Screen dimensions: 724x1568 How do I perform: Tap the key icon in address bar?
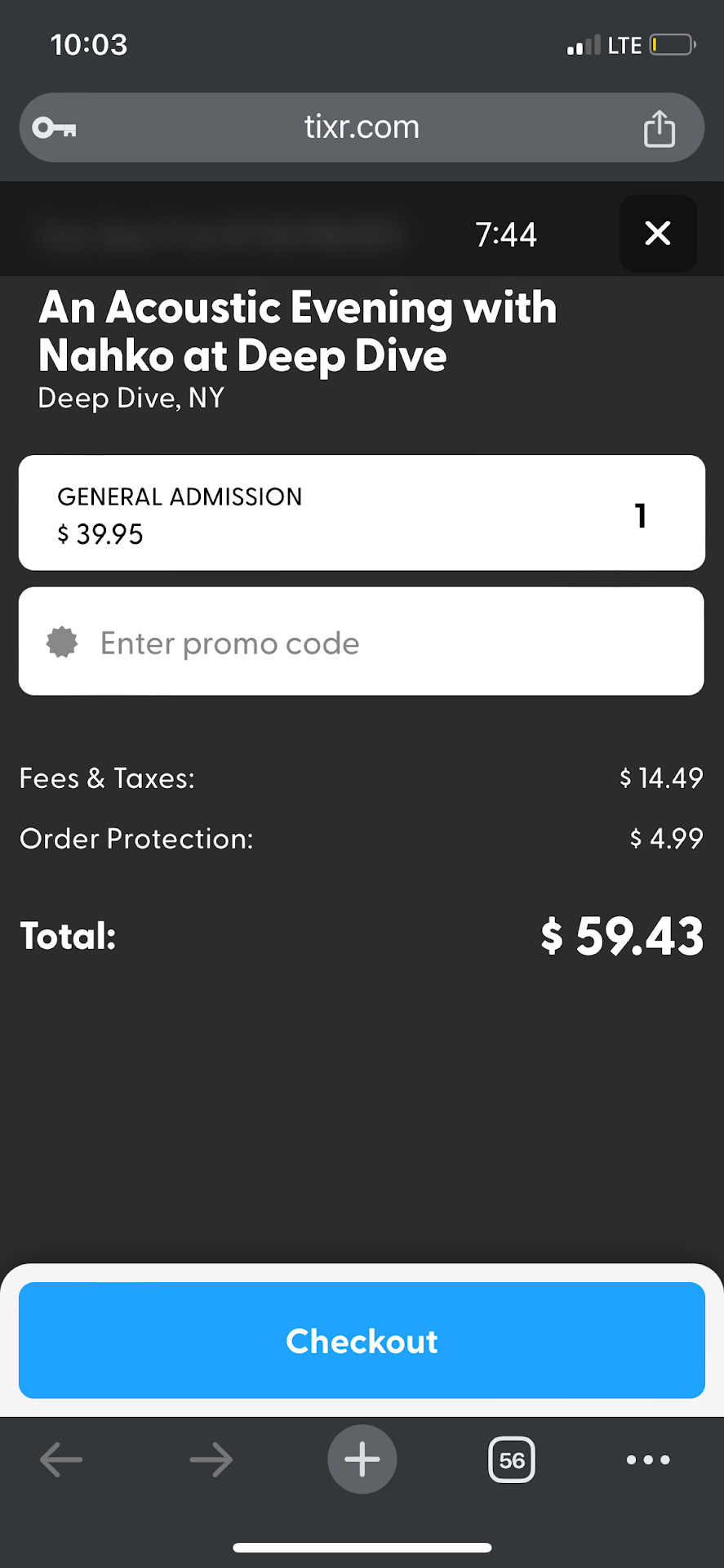(54, 127)
